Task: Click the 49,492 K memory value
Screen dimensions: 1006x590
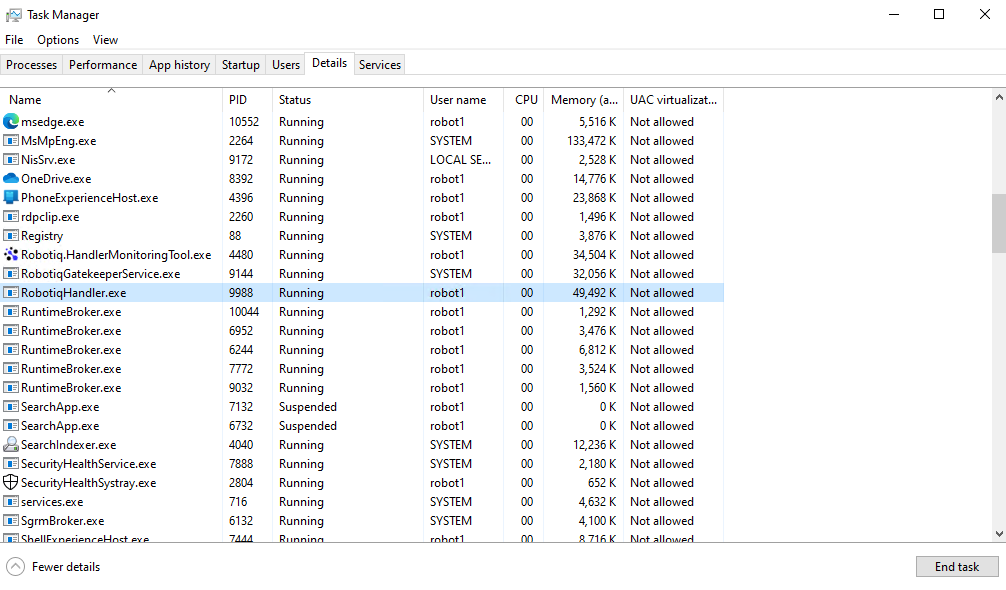Action: (x=594, y=292)
